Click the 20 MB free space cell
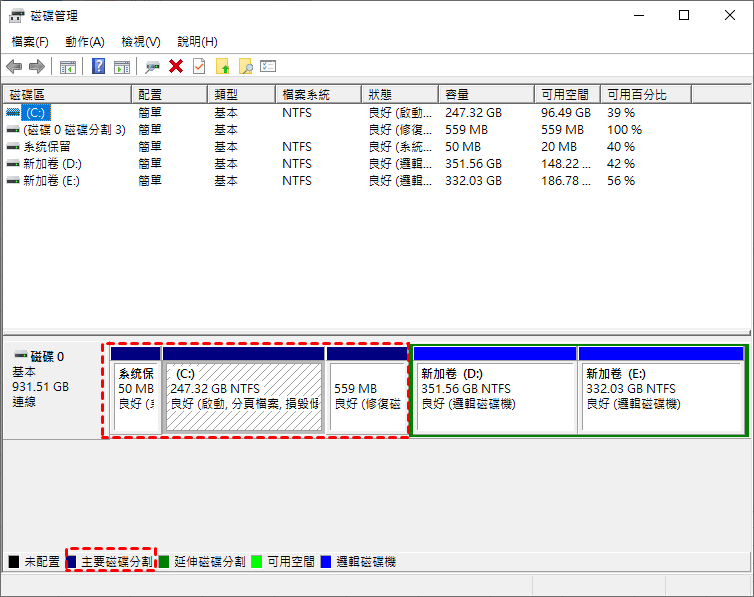 coord(559,147)
